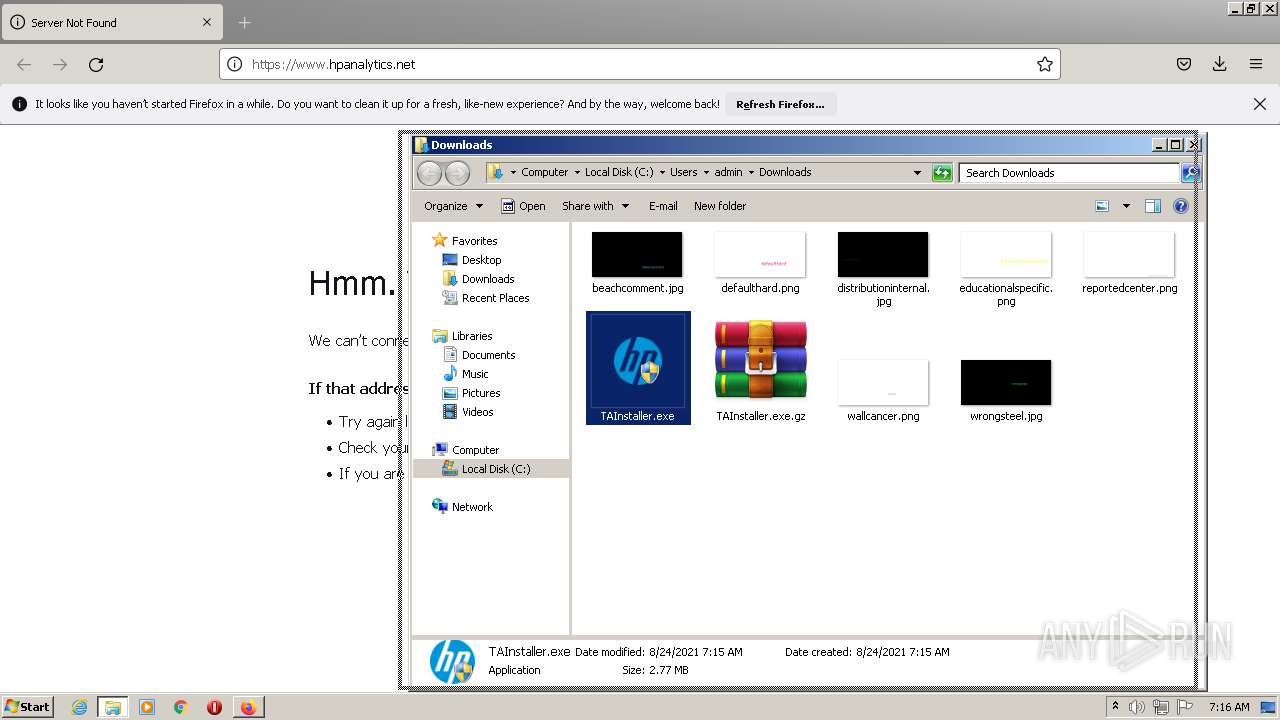
Task: Open the Organize menu
Action: [x=453, y=206]
